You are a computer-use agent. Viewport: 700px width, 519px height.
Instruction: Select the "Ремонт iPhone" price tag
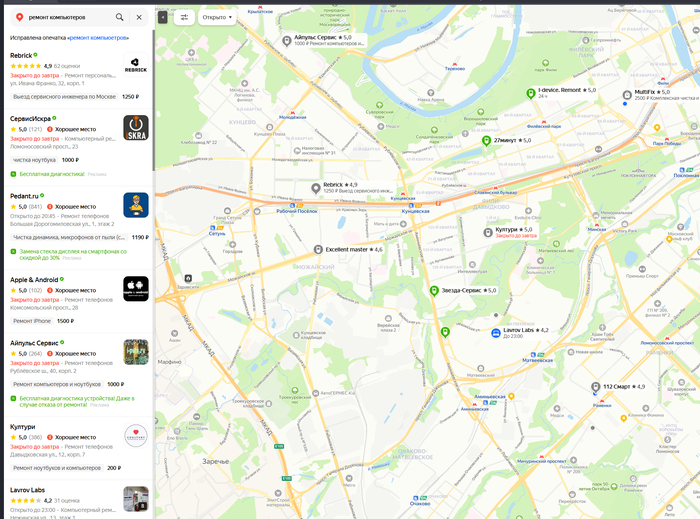point(31,321)
